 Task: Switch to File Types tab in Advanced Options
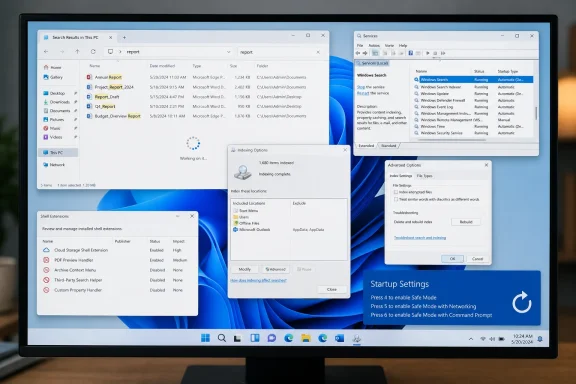tap(425, 176)
